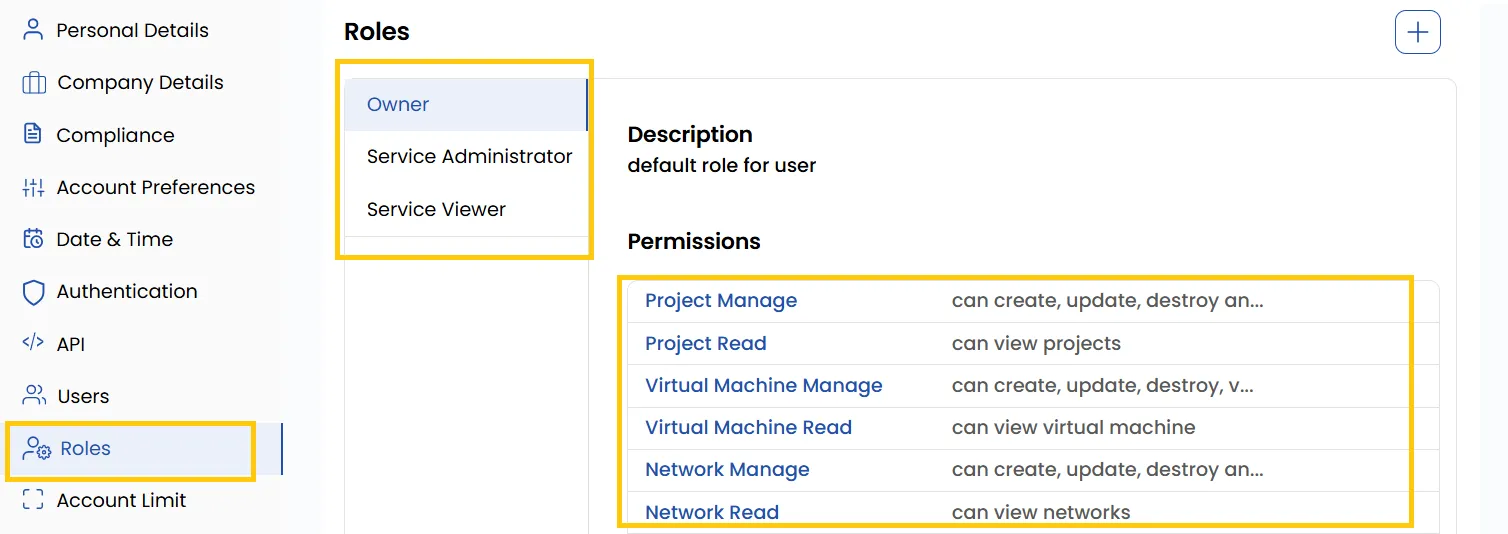Viewport: 1508px width, 534px height.
Task: Select the Service Viewer role
Action: point(466,209)
